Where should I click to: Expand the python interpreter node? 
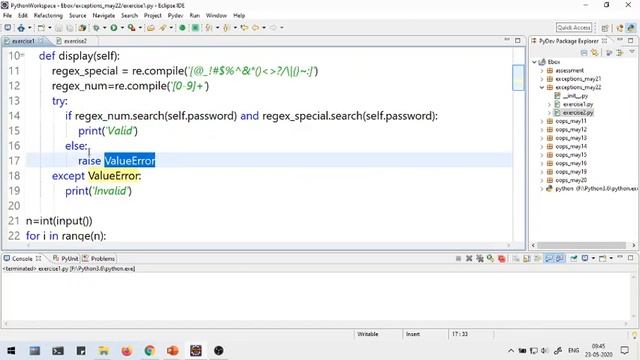[x=542, y=189]
